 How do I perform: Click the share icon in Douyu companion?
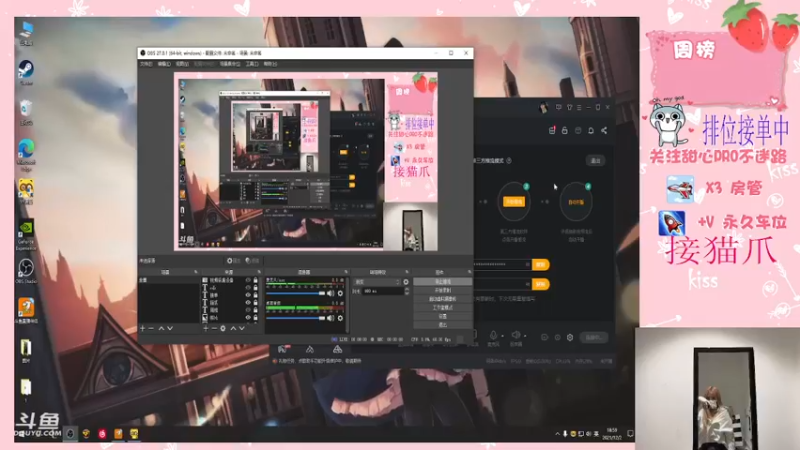pos(604,131)
